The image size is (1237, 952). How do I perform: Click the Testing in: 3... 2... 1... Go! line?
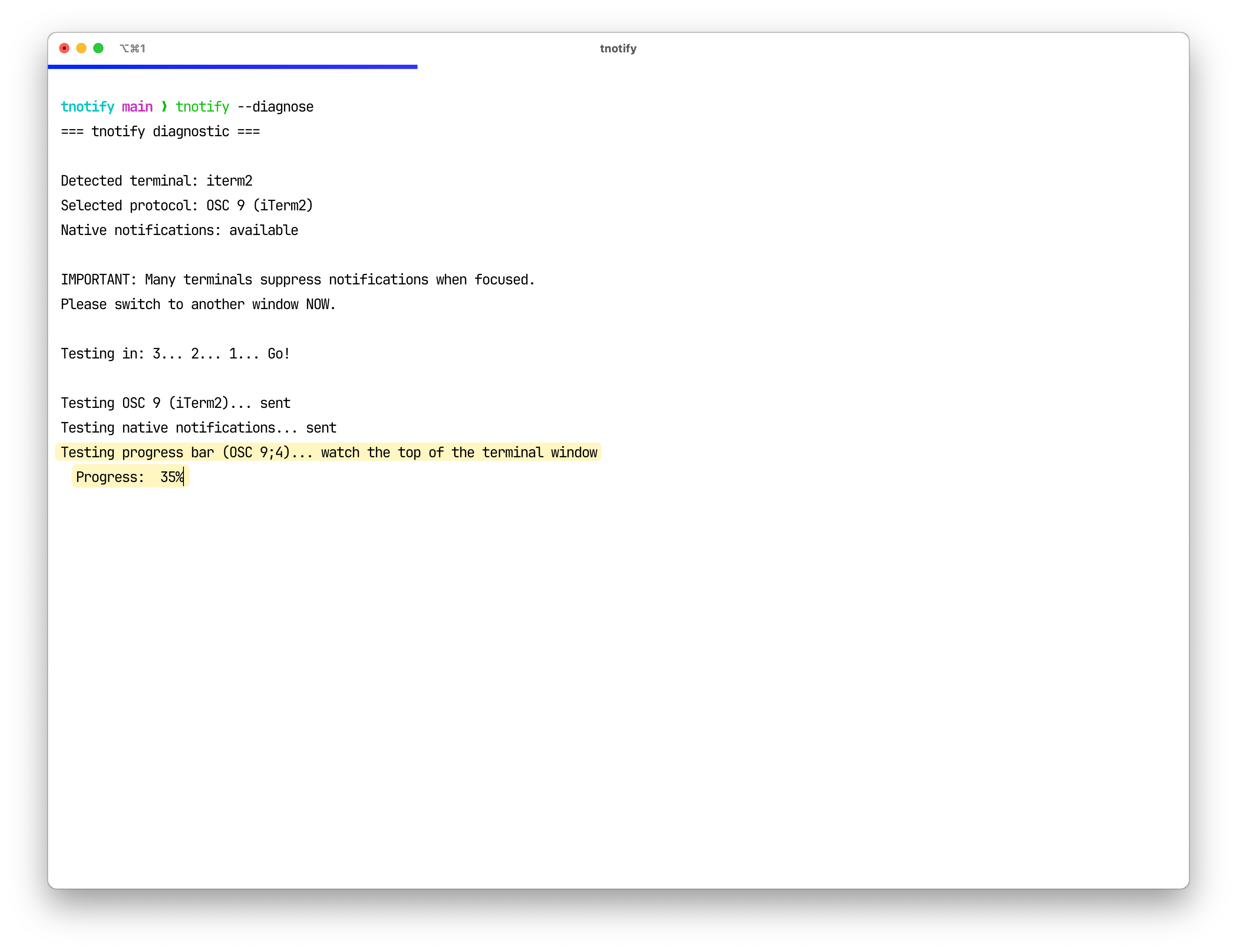(x=175, y=353)
